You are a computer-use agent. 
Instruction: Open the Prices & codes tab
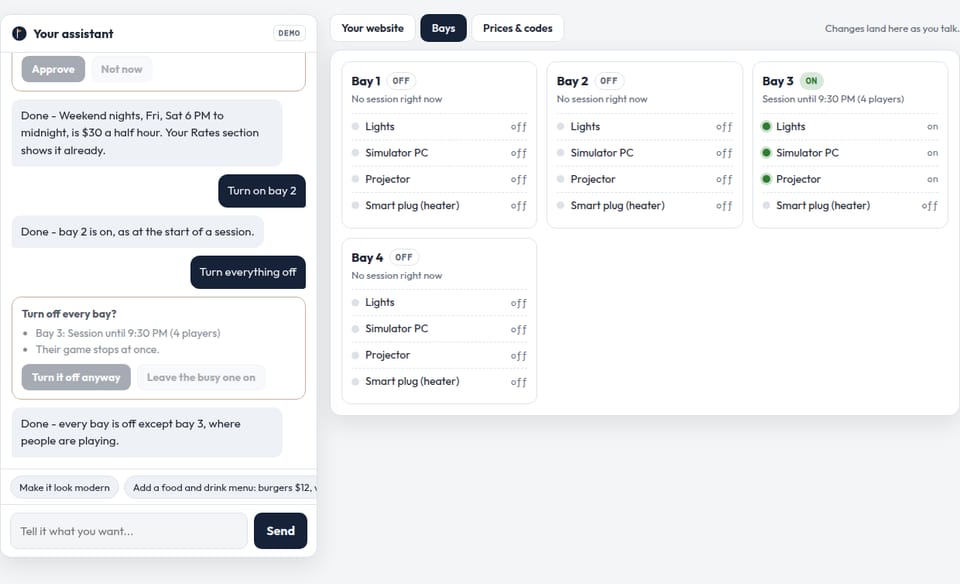pyautogui.click(x=517, y=28)
